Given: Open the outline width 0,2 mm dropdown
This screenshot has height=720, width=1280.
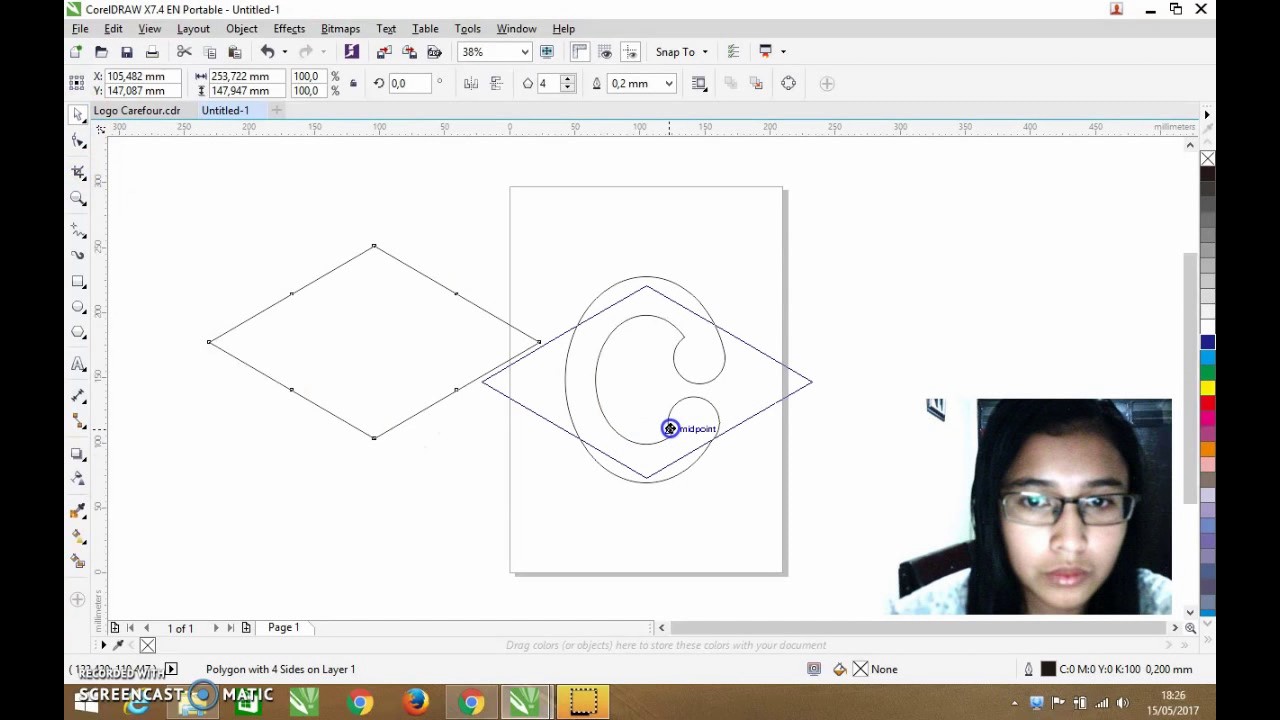Looking at the screenshot, I should point(669,84).
